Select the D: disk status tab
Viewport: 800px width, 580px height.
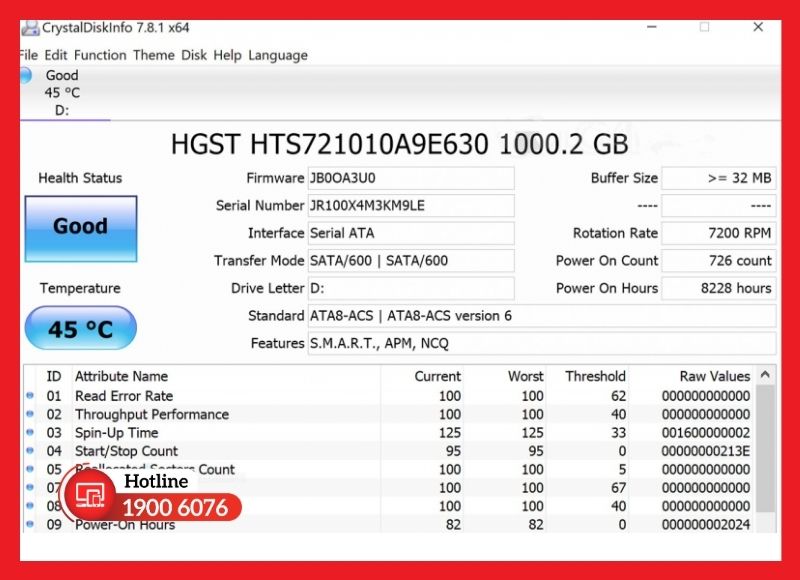(64, 93)
